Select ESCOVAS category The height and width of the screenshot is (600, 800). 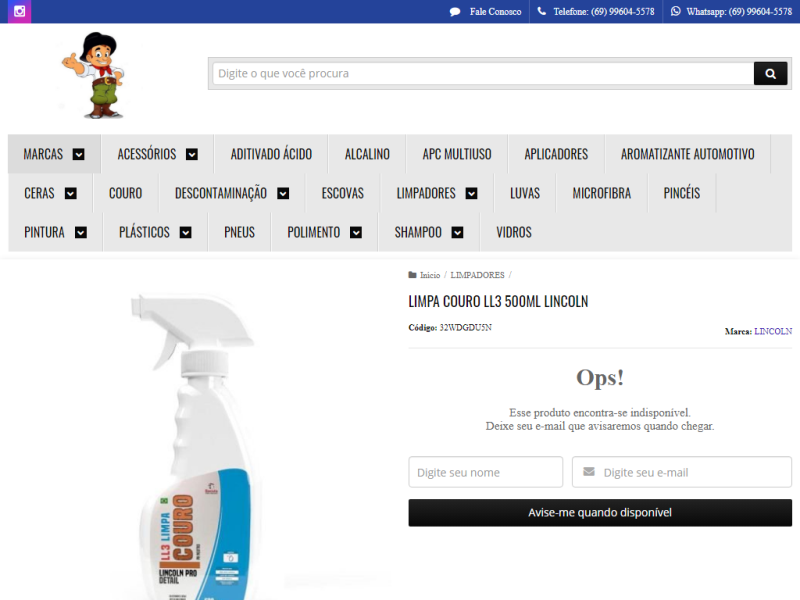click(342, 193)
